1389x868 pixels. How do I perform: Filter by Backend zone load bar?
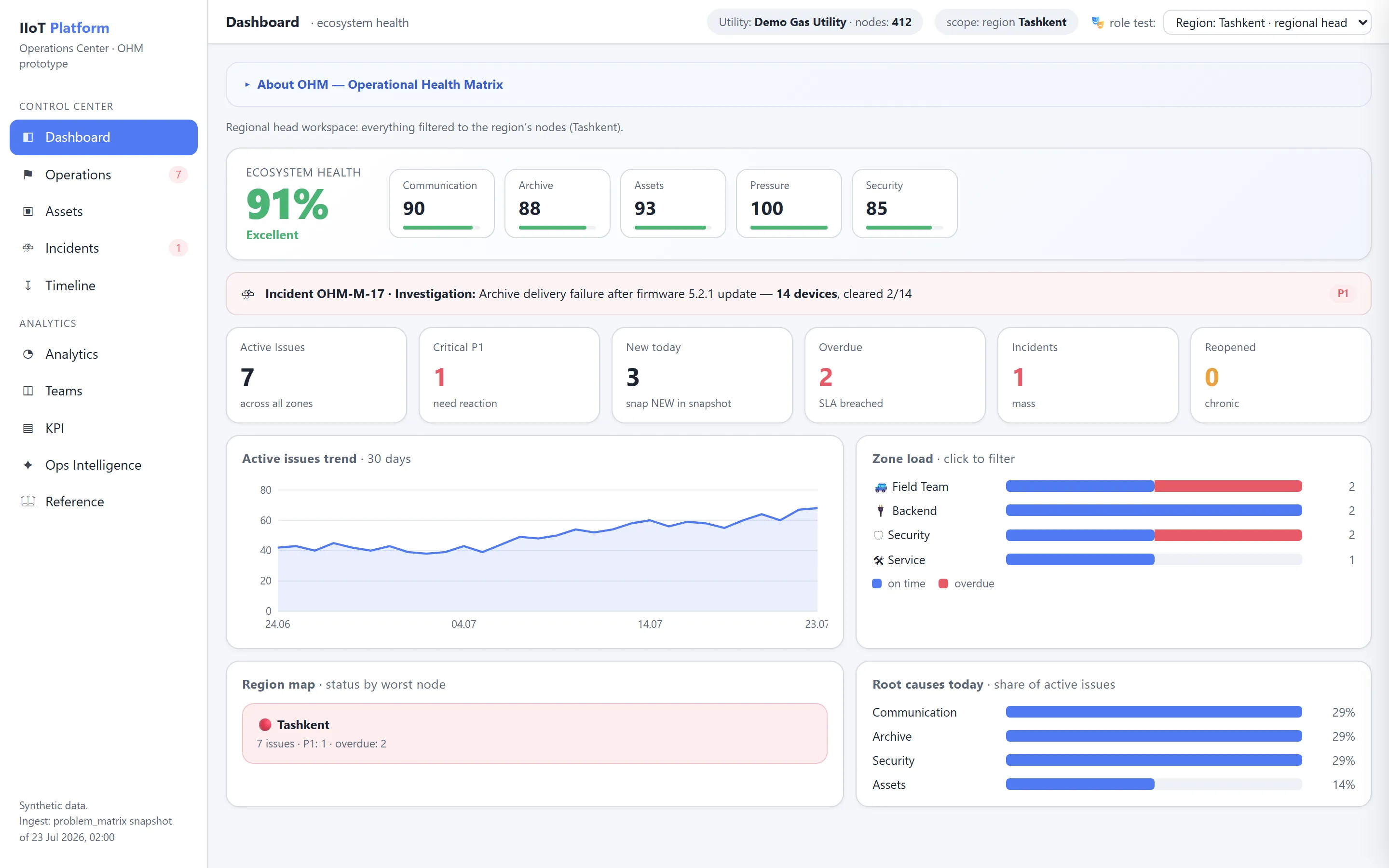1154,510
